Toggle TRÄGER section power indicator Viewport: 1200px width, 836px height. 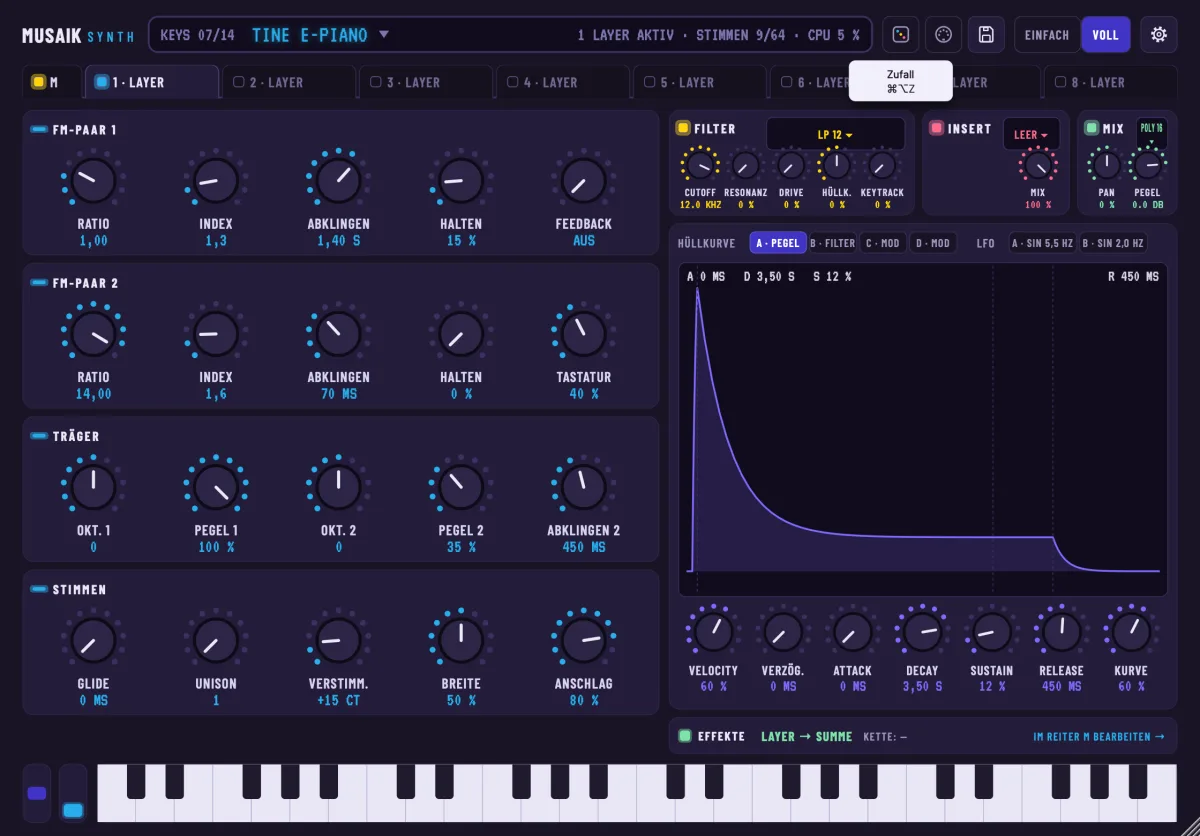39,436
